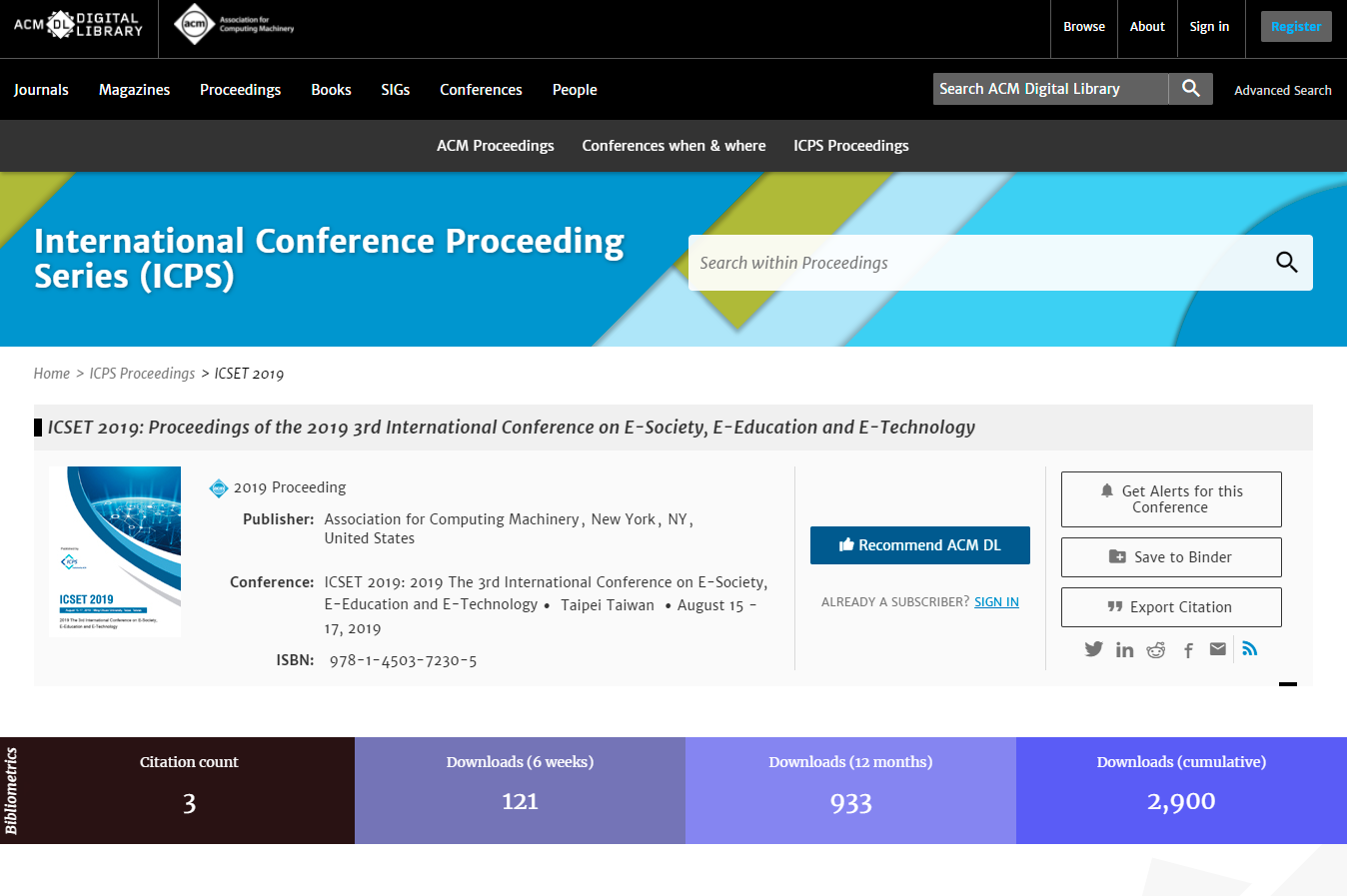
Task: Open the ICSET 2019 cover thumbnail
Action: coord(115,551)
